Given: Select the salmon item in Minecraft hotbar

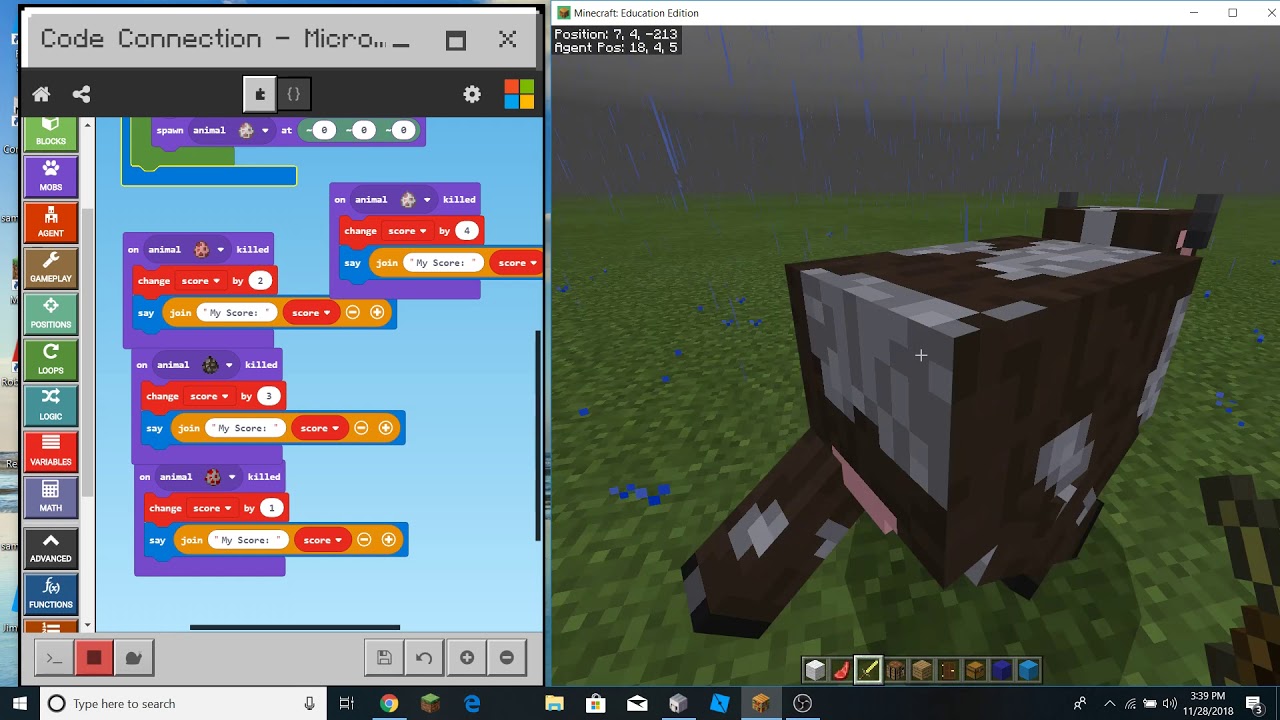Looking at the screenshot, I should pyautogui.click(x=842, y=670).
